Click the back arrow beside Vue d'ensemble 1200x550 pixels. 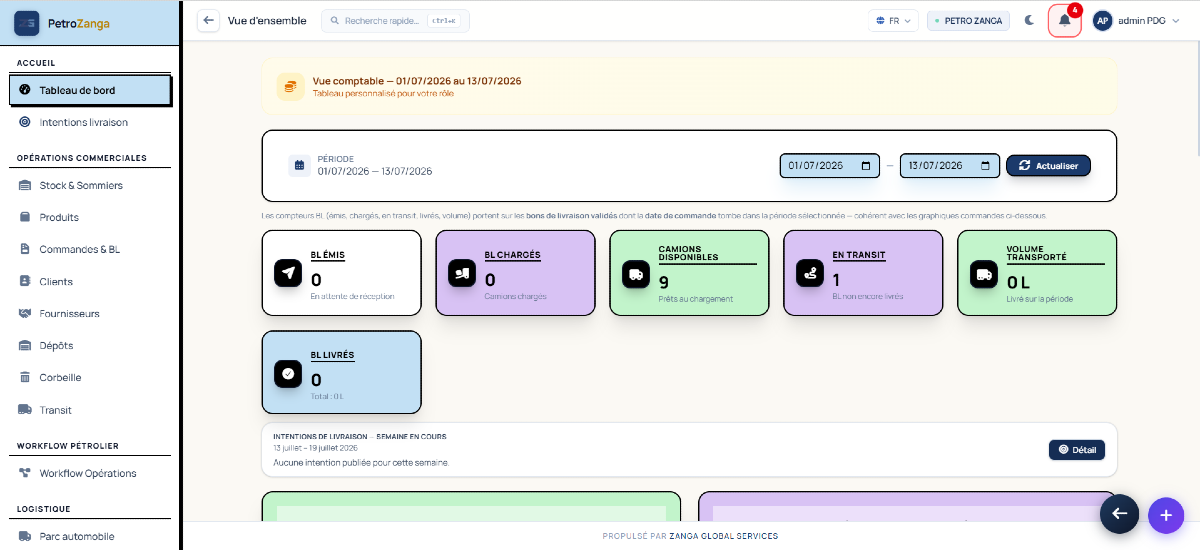pos(208,21)
